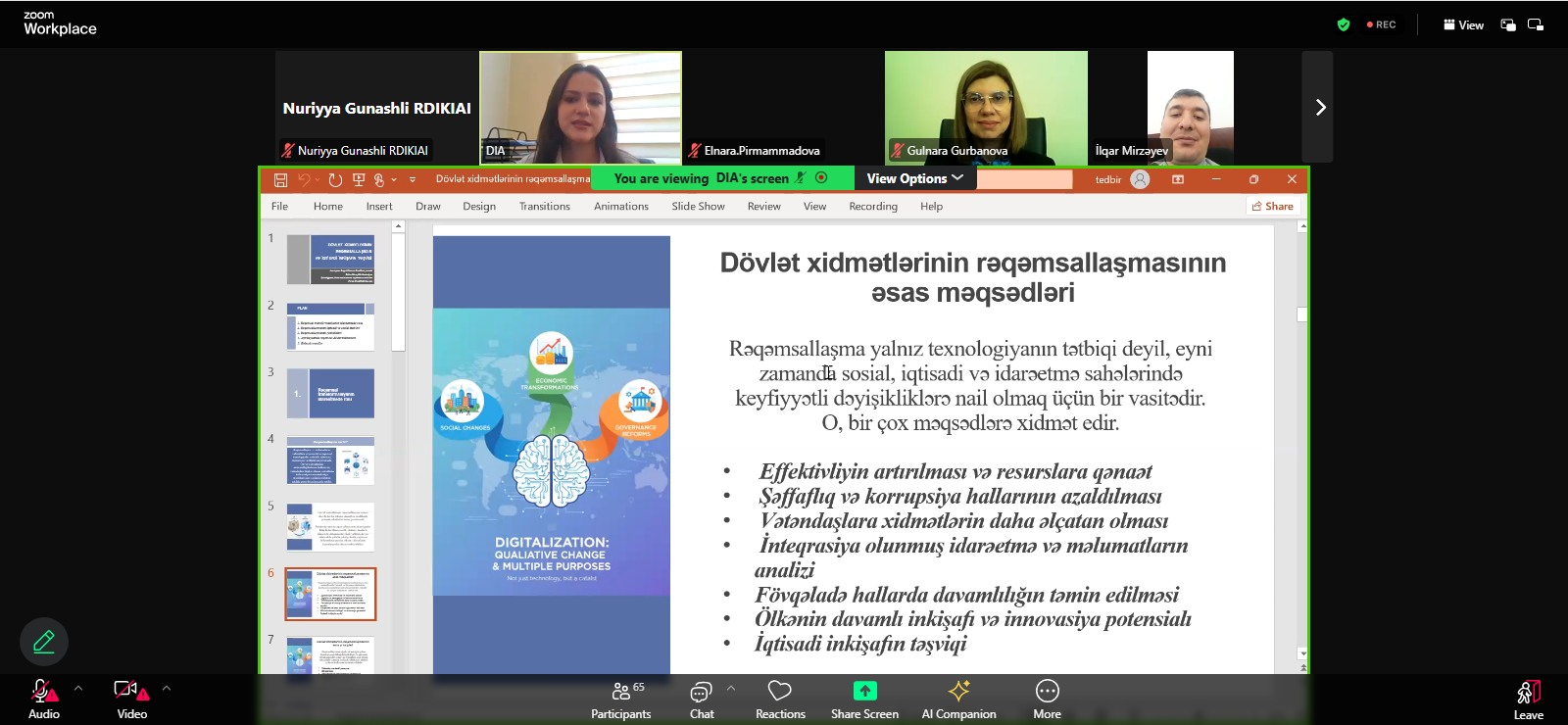Open the Chat panel
Screen dimensions: 1568x725
tap(701, 700)
